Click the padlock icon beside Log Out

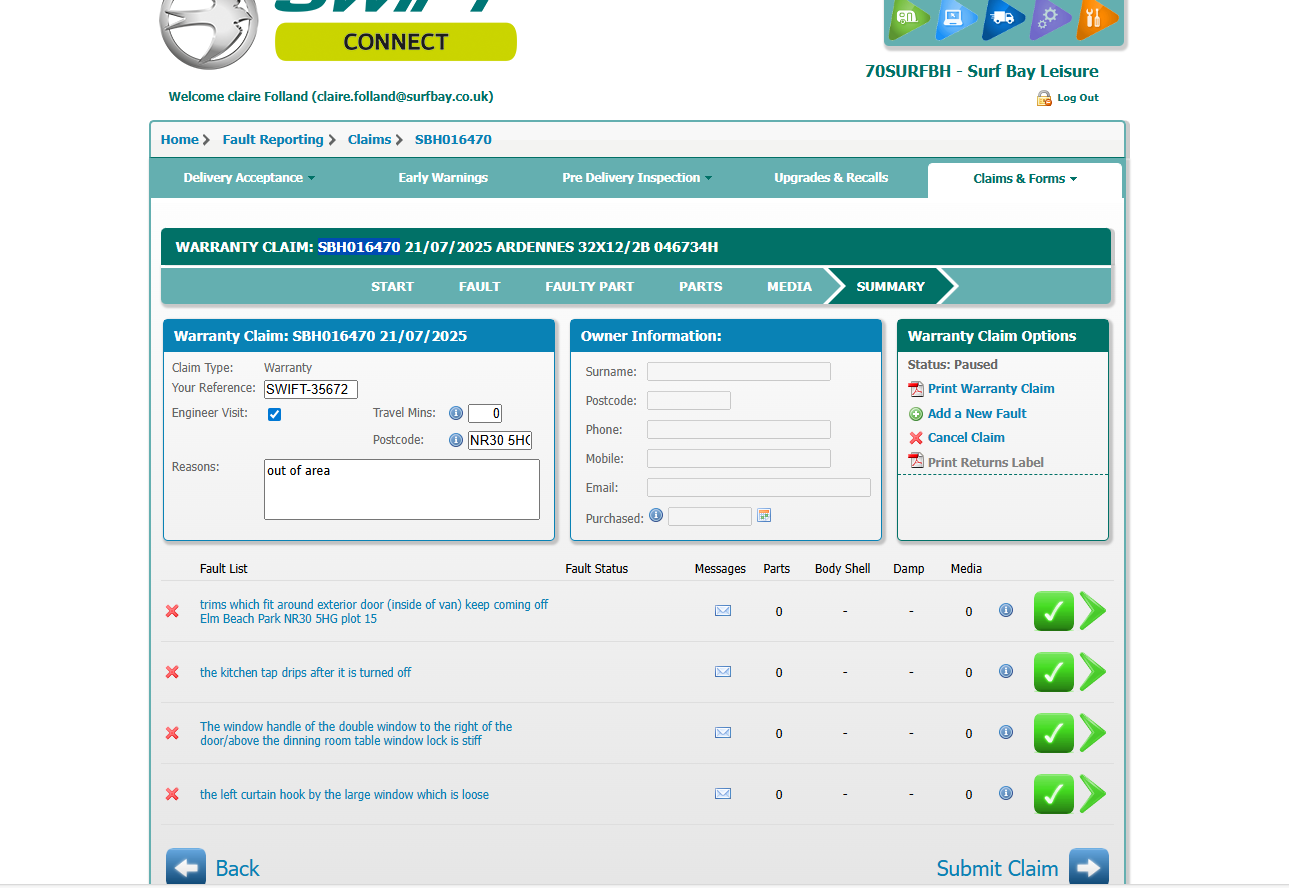(1044, 98)
